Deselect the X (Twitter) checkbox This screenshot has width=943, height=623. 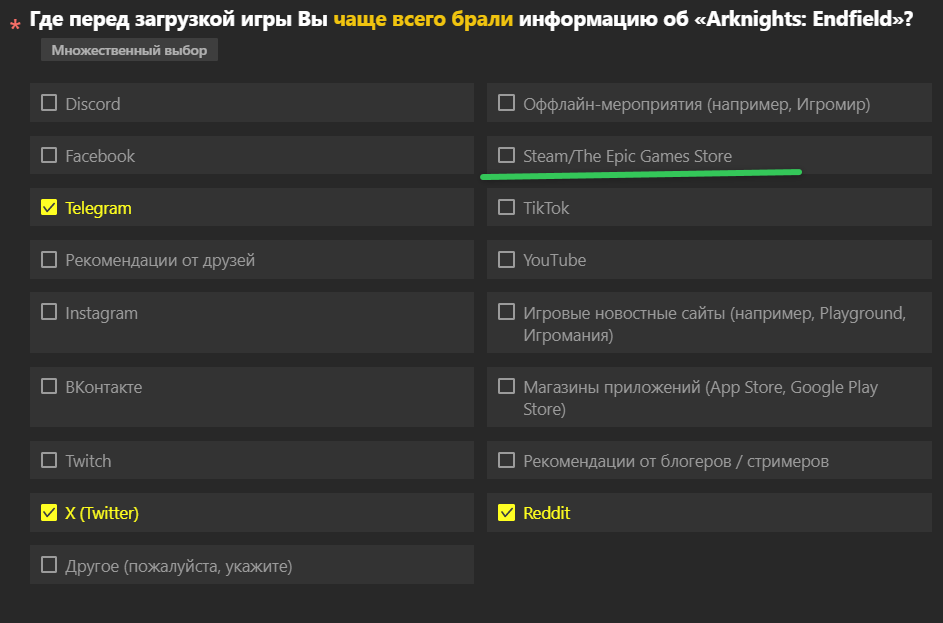(x=49, y=512)
